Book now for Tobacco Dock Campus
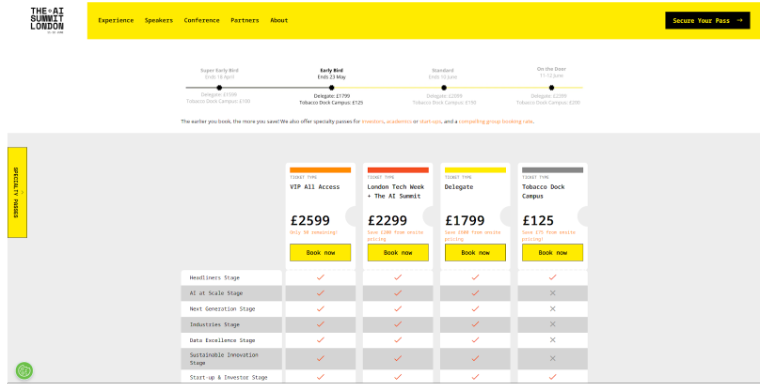764x386 pixels. [553, 252]
